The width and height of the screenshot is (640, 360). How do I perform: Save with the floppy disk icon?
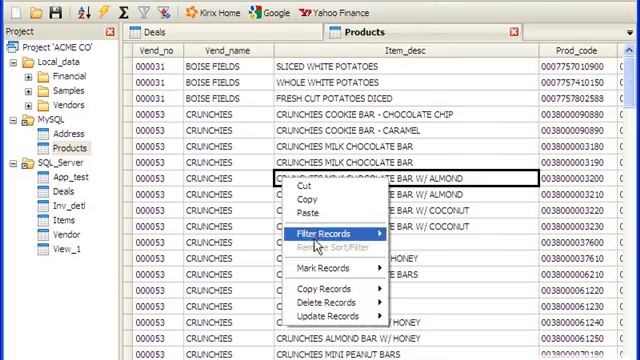56,13
